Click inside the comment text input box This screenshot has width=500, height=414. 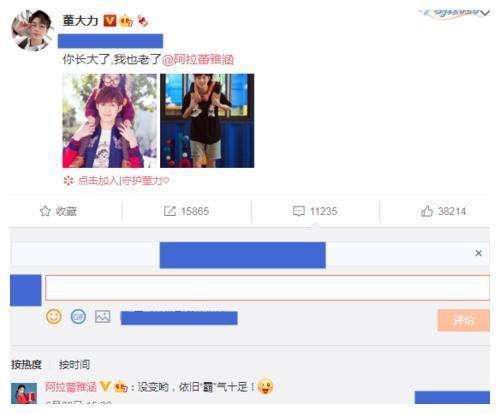click(267, 288)
